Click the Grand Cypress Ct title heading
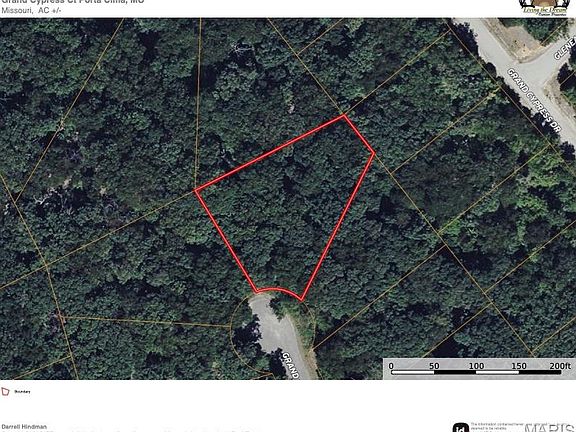The image size is (576, 432). click(x=73, y=2)
